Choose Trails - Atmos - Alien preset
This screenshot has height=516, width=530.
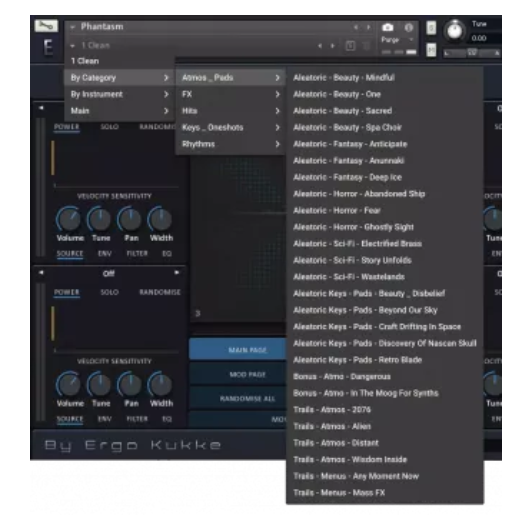[385, 426]
